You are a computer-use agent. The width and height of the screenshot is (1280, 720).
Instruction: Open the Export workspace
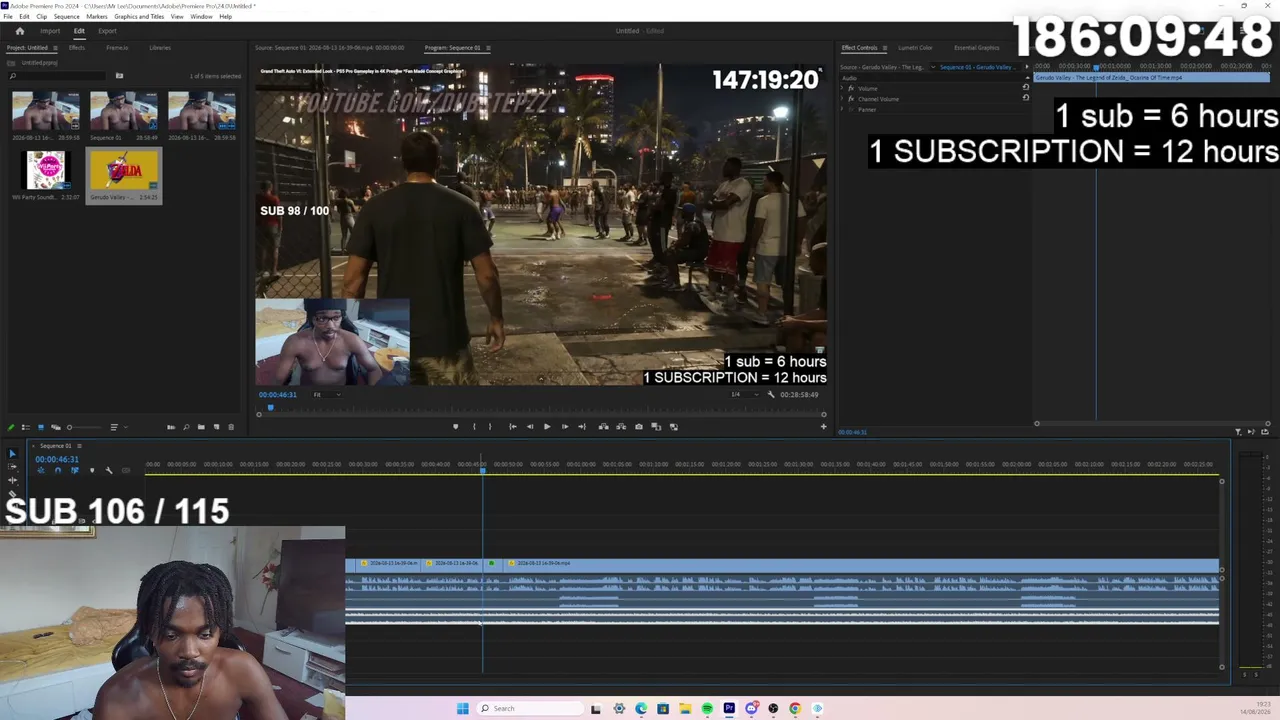click(107, 31)
